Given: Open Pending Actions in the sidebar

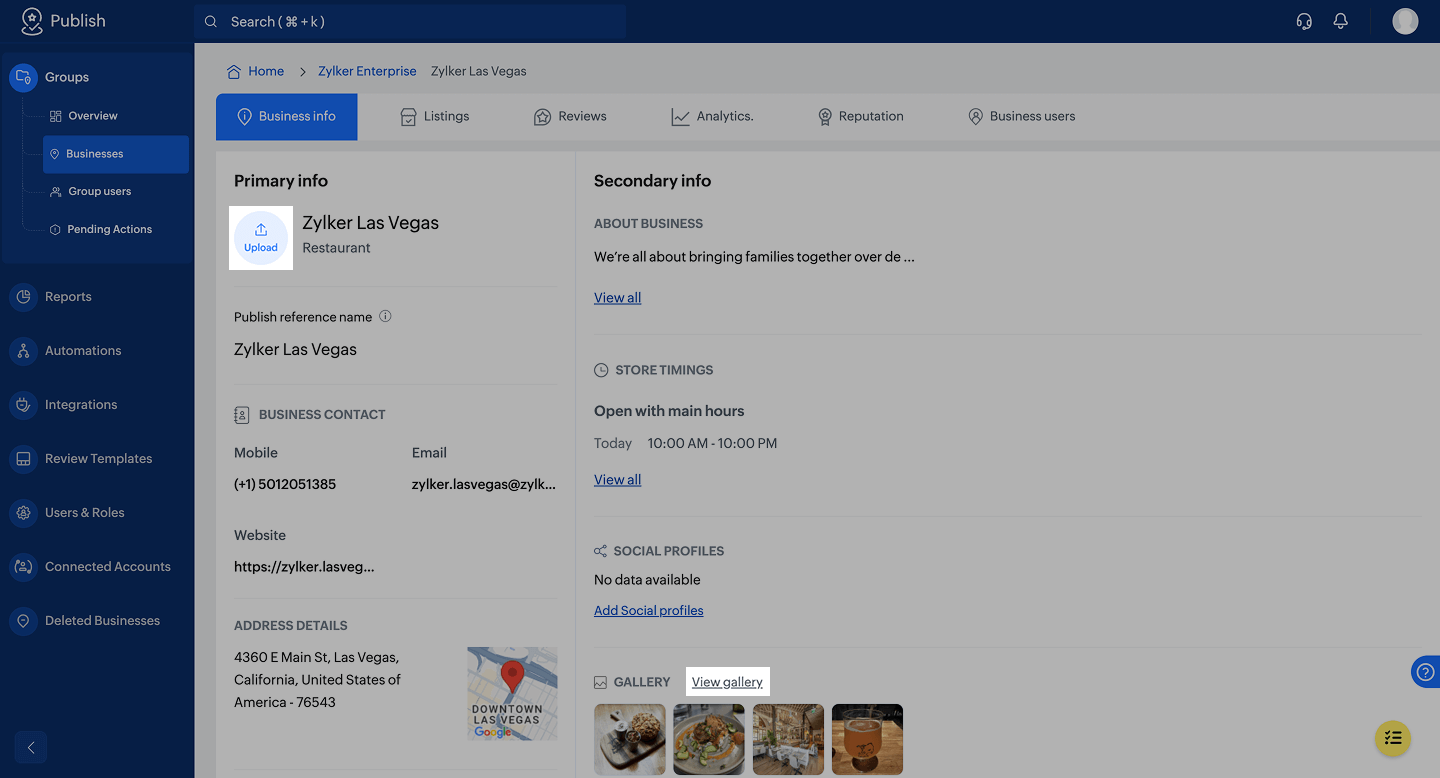Looking at the screenshot, I should click(101, 229).
